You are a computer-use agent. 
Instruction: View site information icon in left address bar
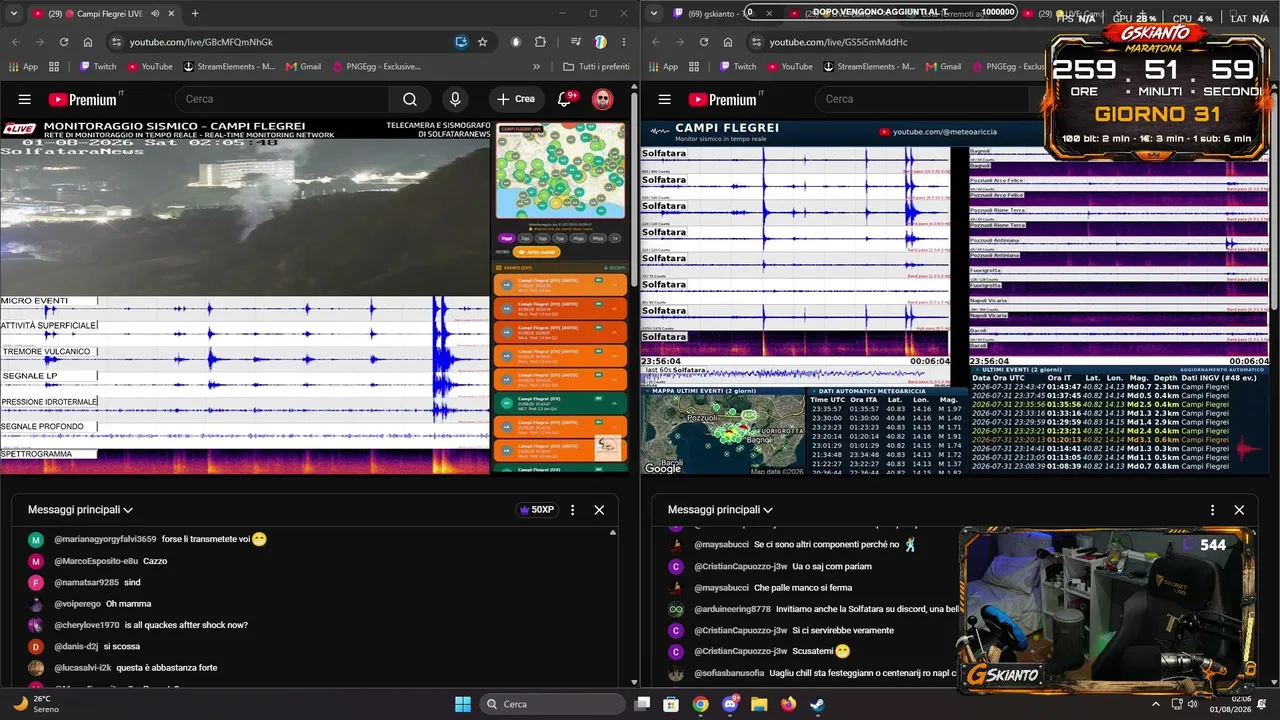pos(116,42)
